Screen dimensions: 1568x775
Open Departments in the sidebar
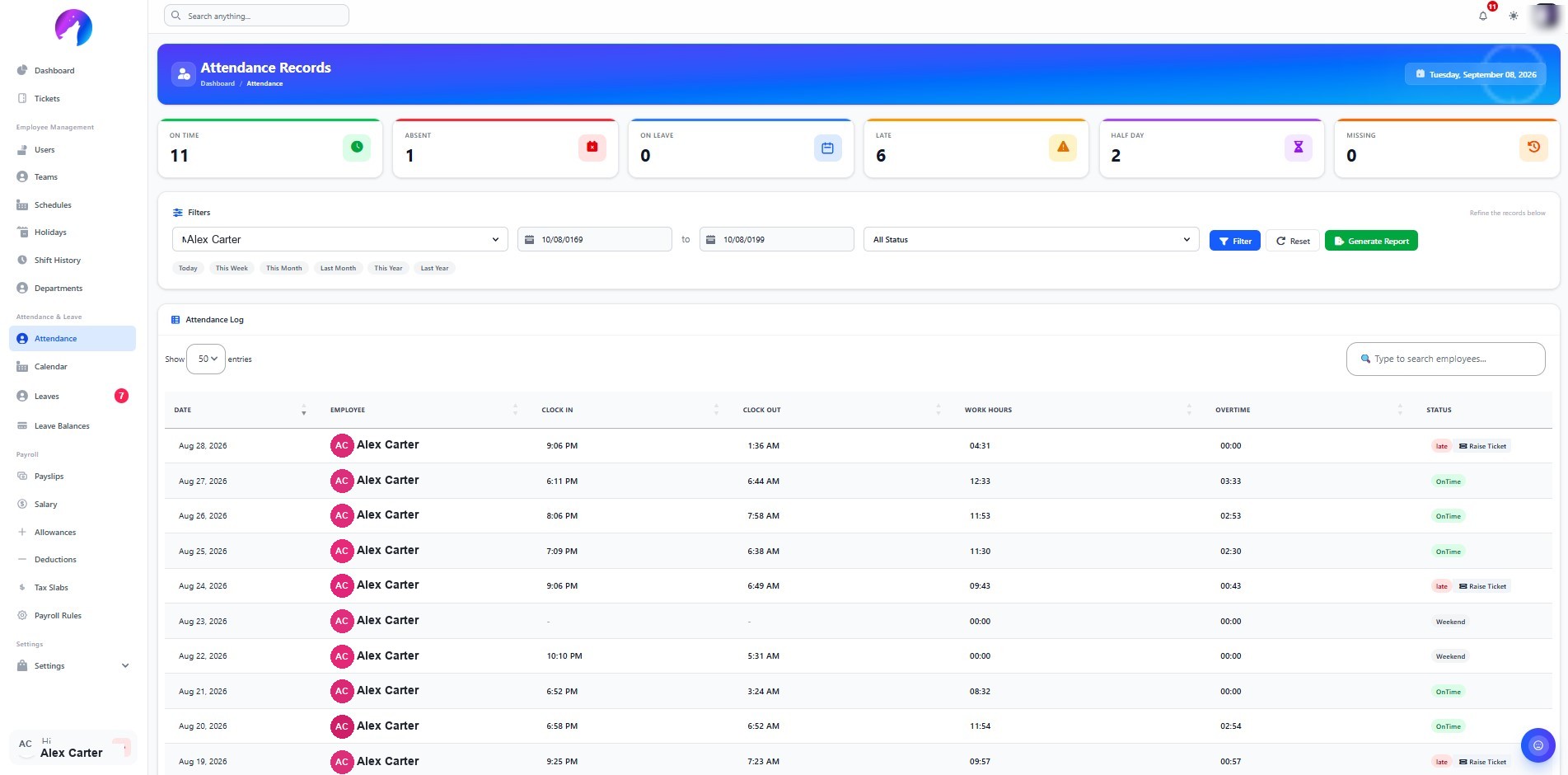pyautogui.click(x=73, y=288)
